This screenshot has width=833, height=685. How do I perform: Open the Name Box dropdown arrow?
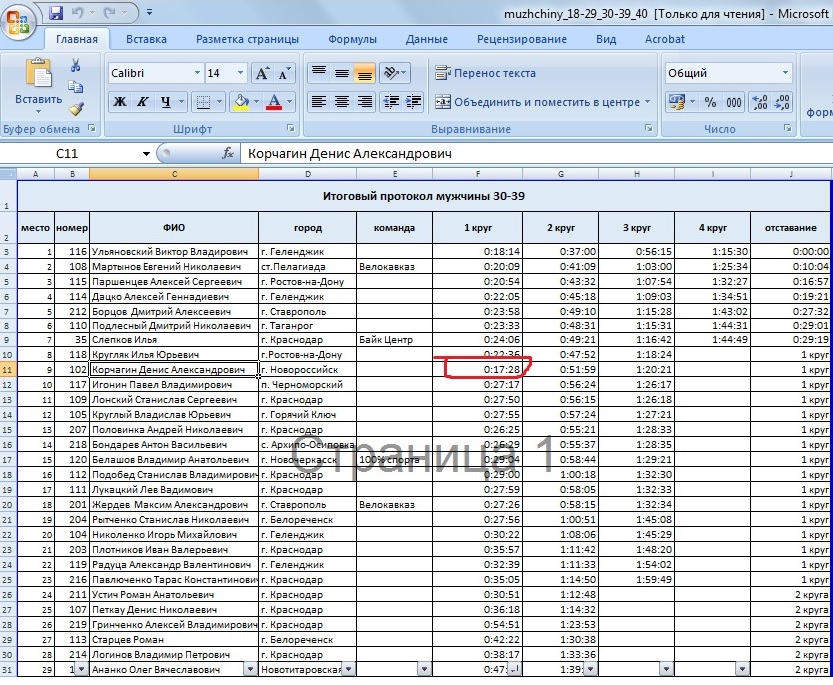pyautogui.click(x=147, y=154)
